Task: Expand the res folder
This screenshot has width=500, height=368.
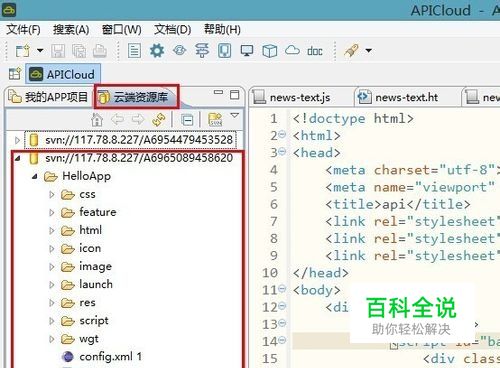Action: [52, 302]
